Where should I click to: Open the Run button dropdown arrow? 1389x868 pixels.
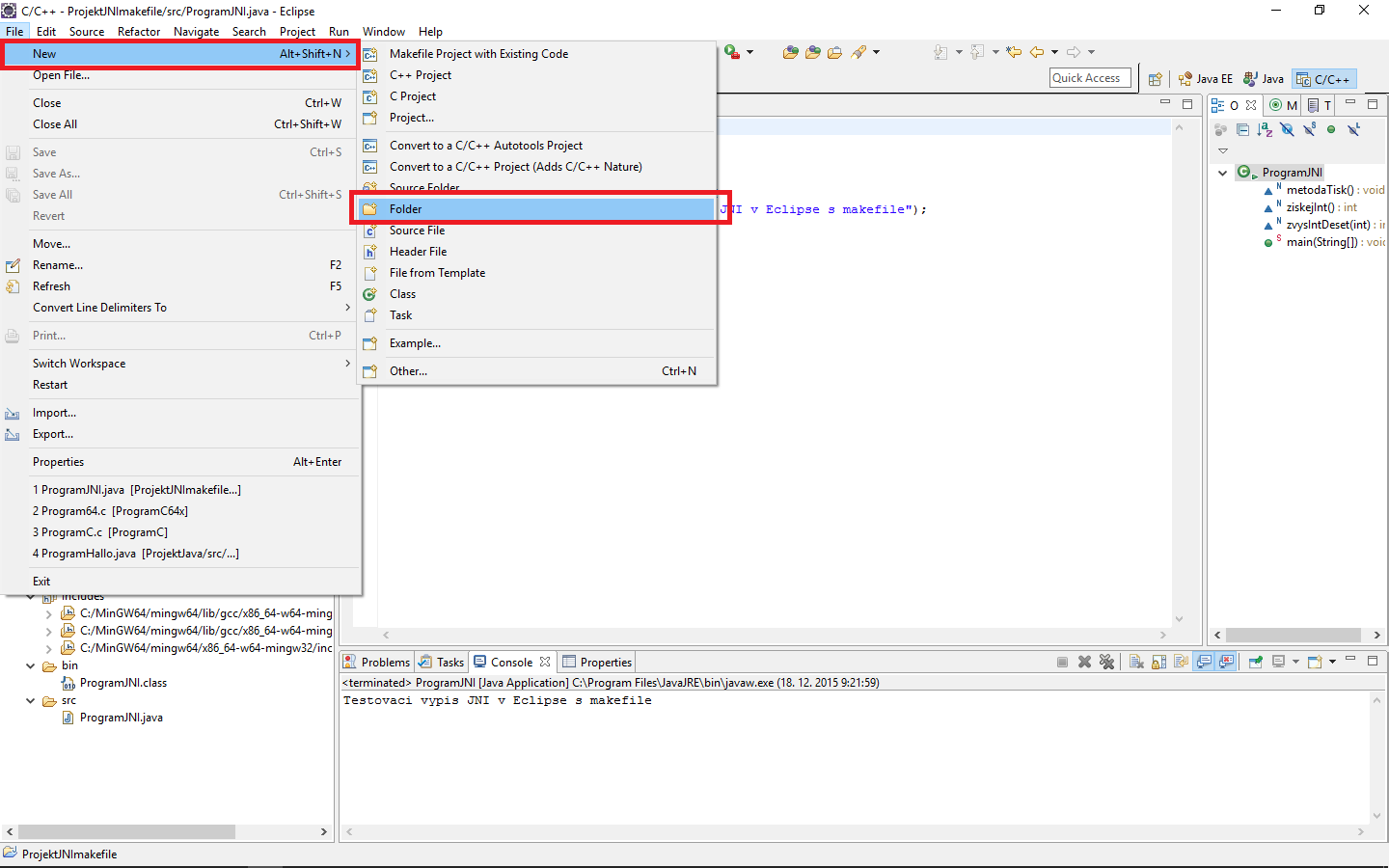point(749,52)
